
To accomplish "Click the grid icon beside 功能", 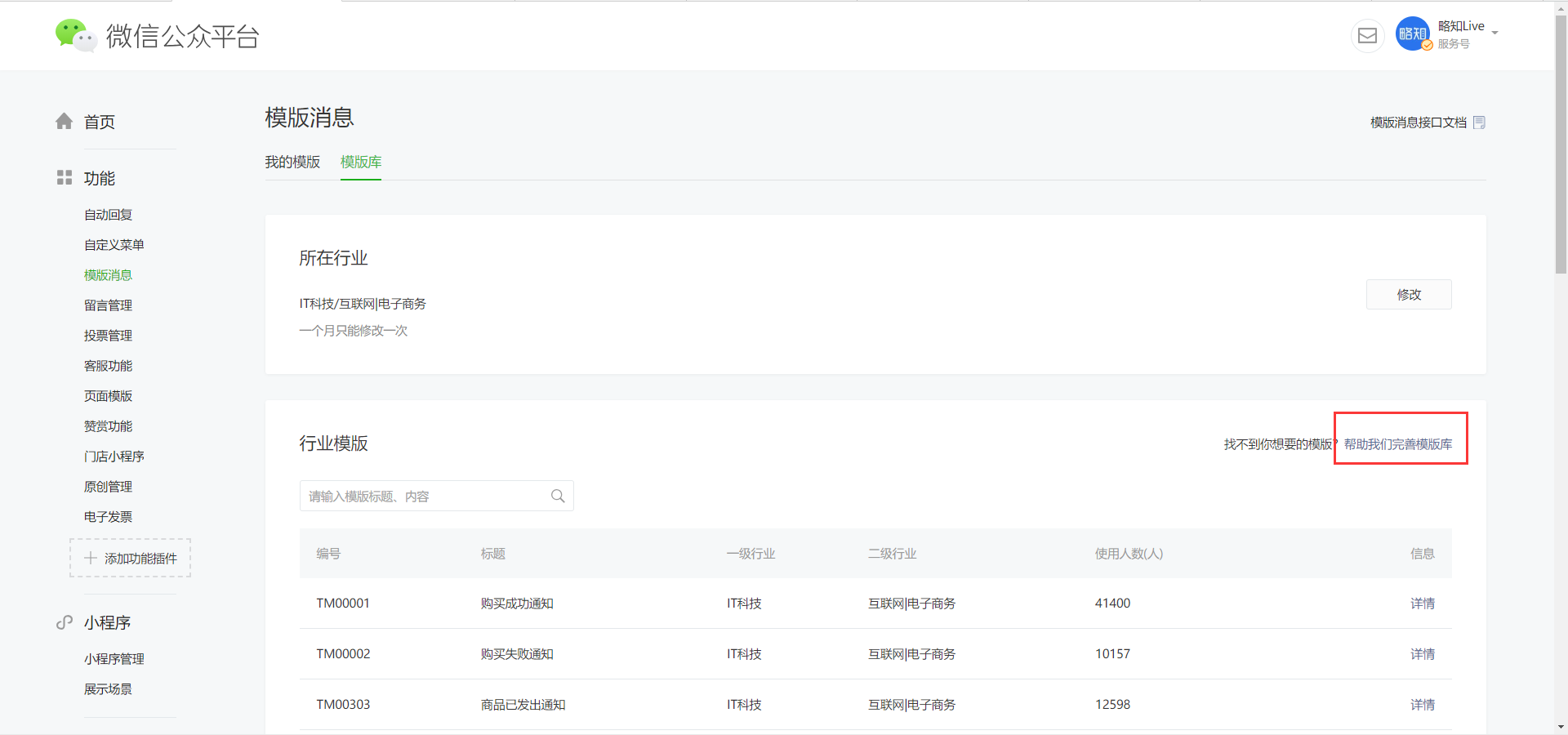I will click(x=65, y=177).
